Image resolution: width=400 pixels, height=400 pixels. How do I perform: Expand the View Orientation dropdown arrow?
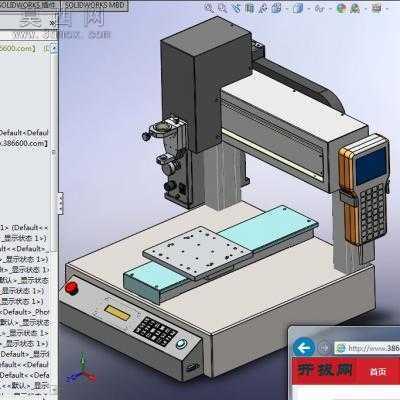point(286,9)
